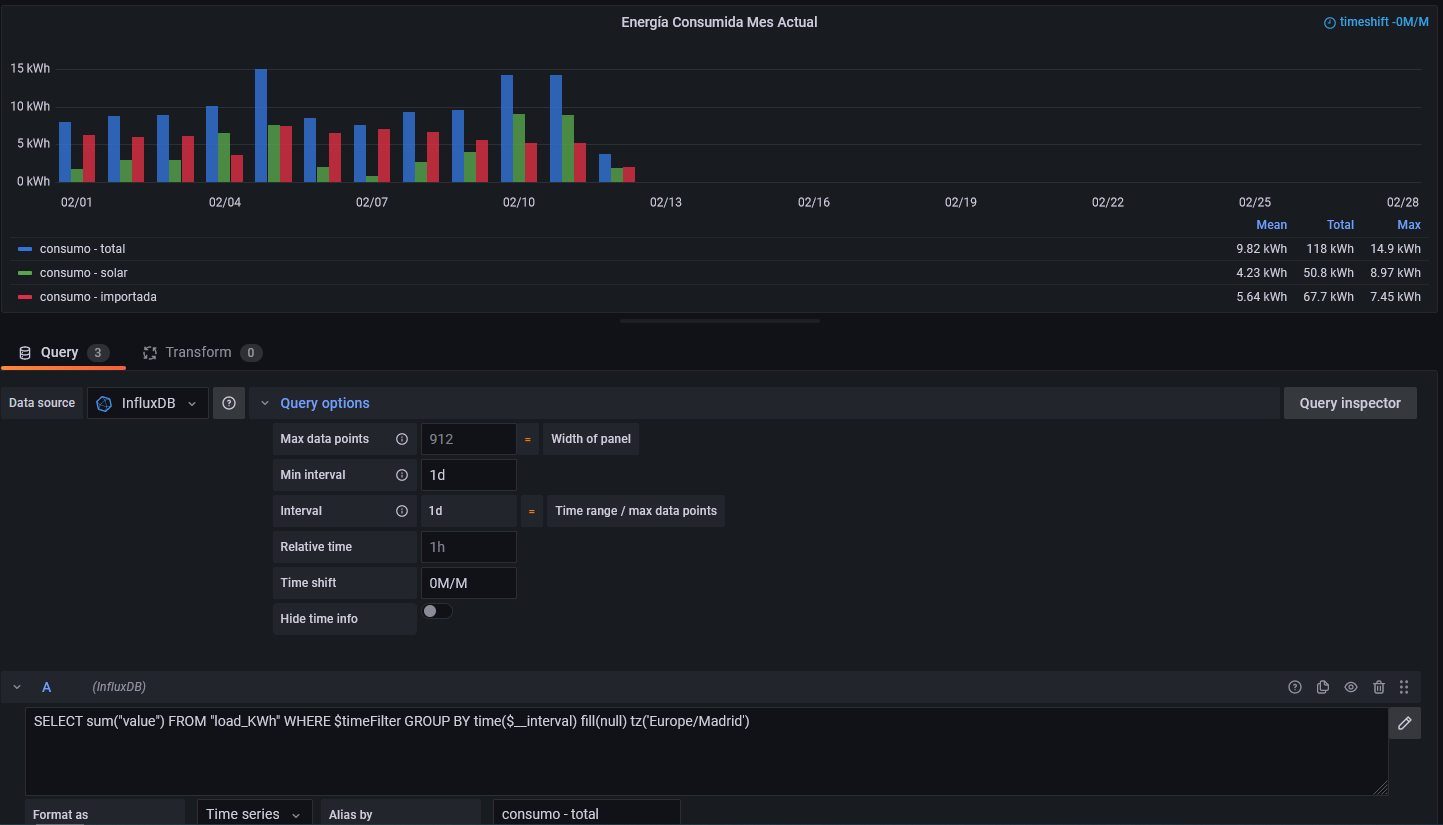
Task: Click the info icon beside the Interval label
Action: [402, 511]
